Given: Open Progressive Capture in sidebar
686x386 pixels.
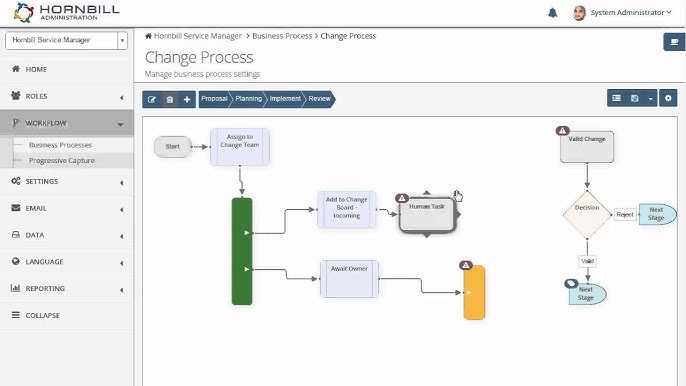Looking at the screenshot, I should pyautogui.click(x=62, y=161).
